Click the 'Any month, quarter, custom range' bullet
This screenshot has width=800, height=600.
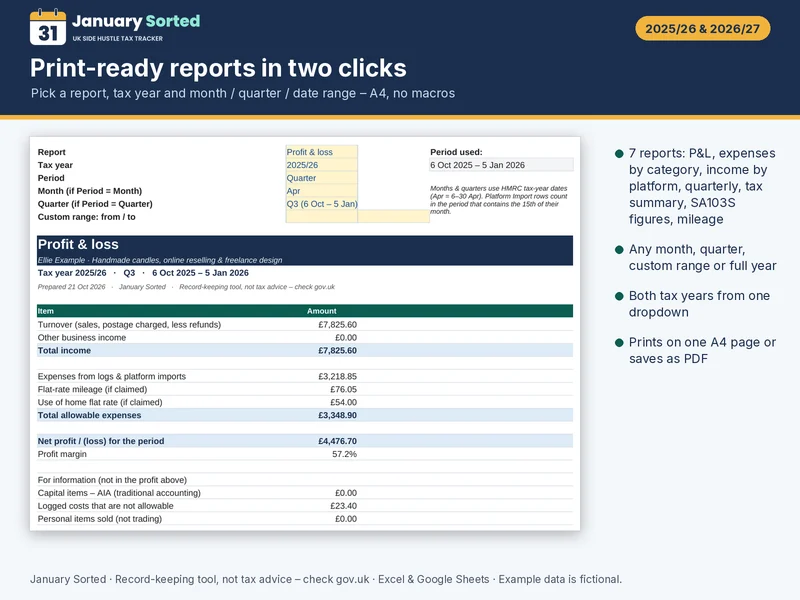(703, 257)
